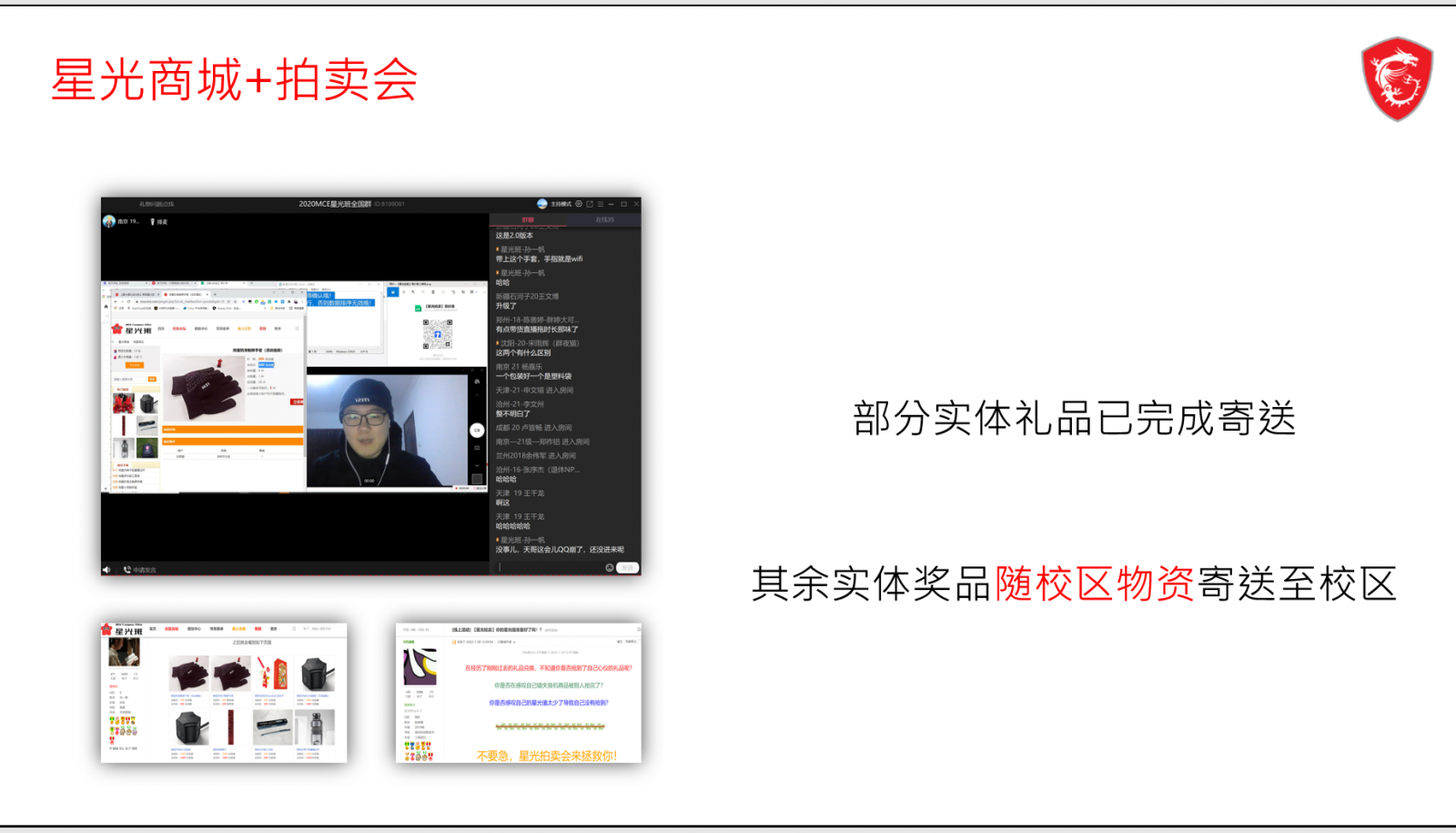The image size is (1456, 833).
Task: Open the hamburger menu in room title bar
Action: 601,204
